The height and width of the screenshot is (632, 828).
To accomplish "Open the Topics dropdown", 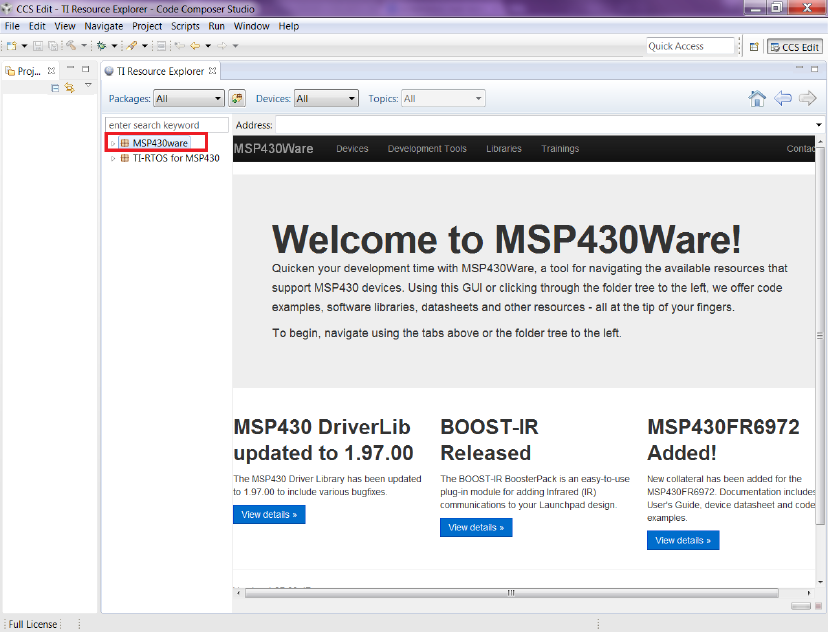I will 443,98.
